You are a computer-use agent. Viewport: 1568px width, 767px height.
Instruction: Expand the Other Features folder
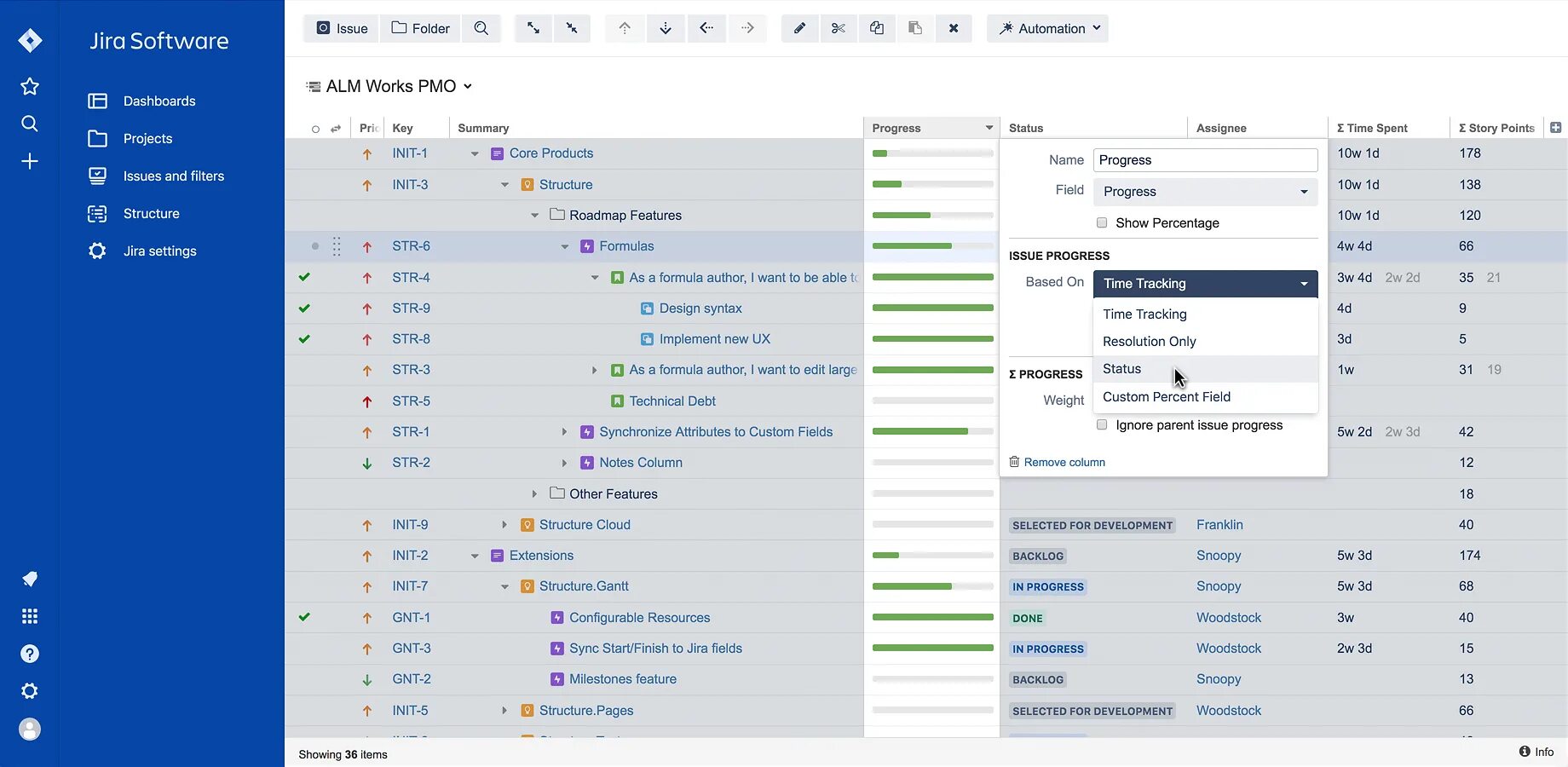pyautogui.click(x=534, y=494)
